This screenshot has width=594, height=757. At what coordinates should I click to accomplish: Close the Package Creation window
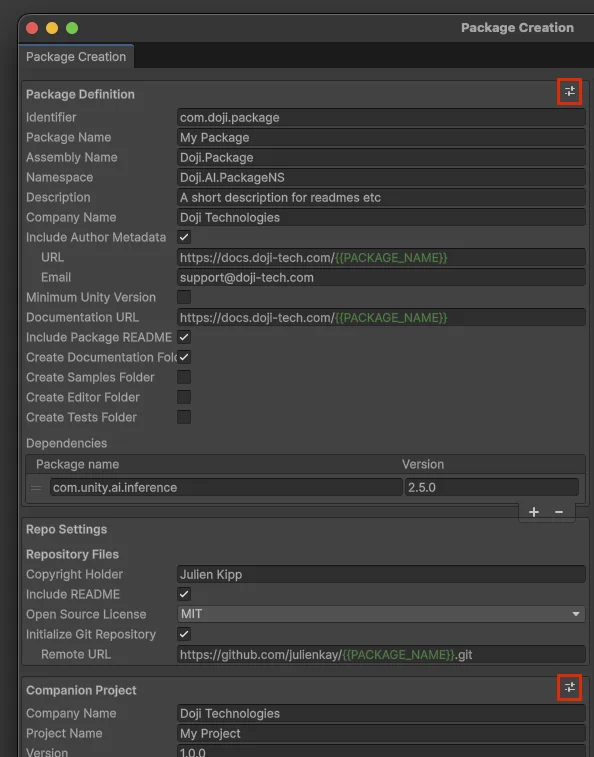pos(32,28)
